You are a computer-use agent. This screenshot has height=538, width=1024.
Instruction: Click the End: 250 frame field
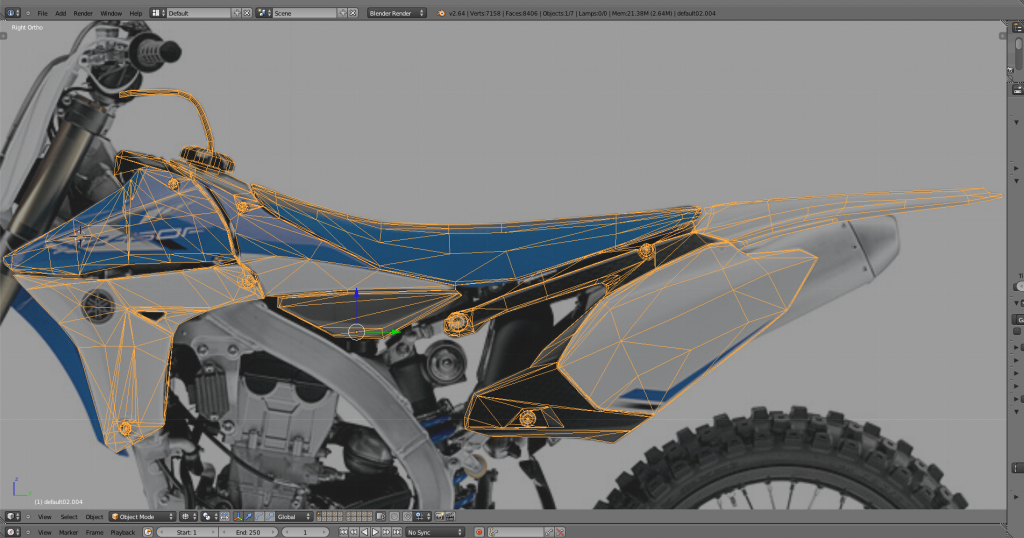248,532
